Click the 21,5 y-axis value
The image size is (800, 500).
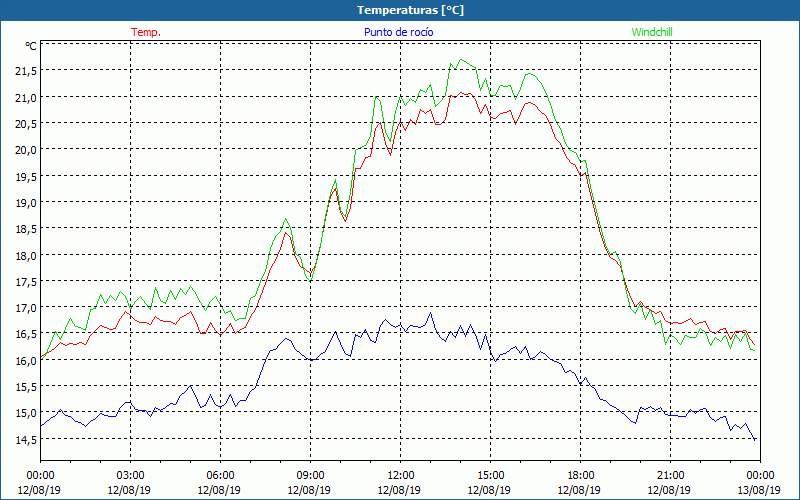click(25, 71)
